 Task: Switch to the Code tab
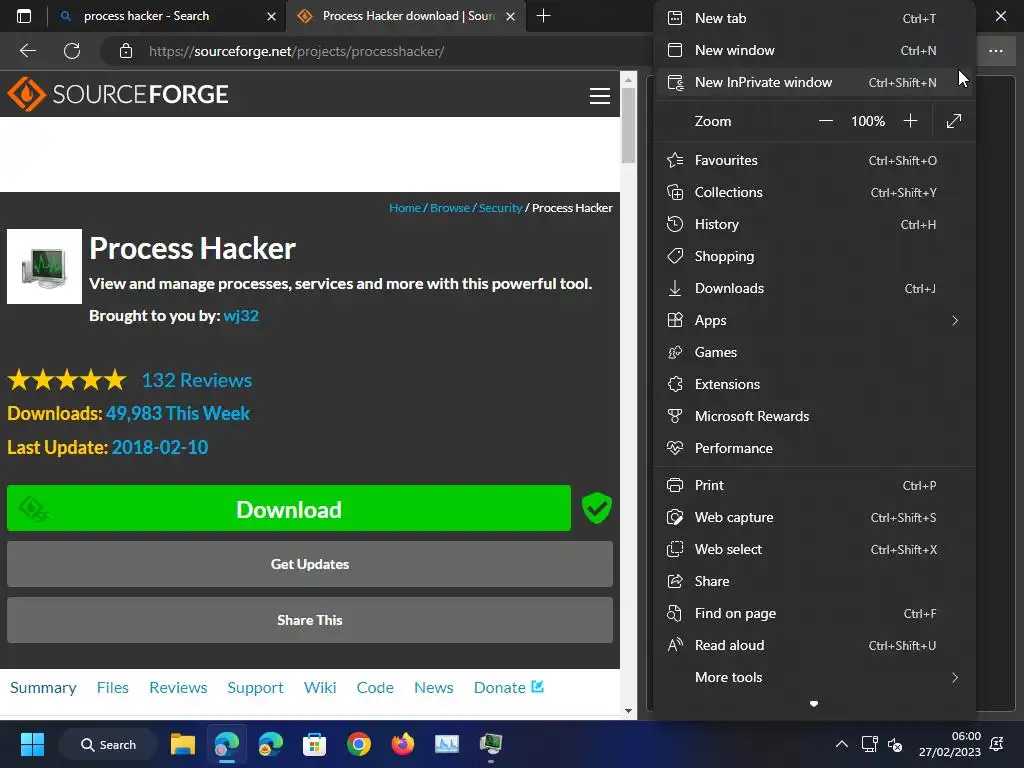tap(375, 688)
